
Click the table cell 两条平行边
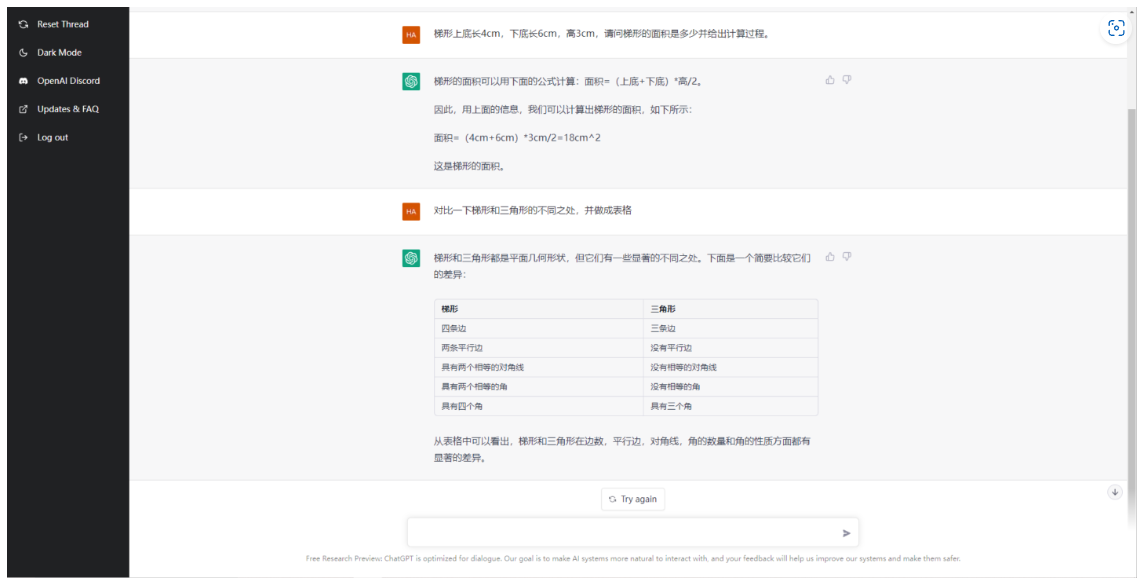pyautogui.click(x=539, y=348)
